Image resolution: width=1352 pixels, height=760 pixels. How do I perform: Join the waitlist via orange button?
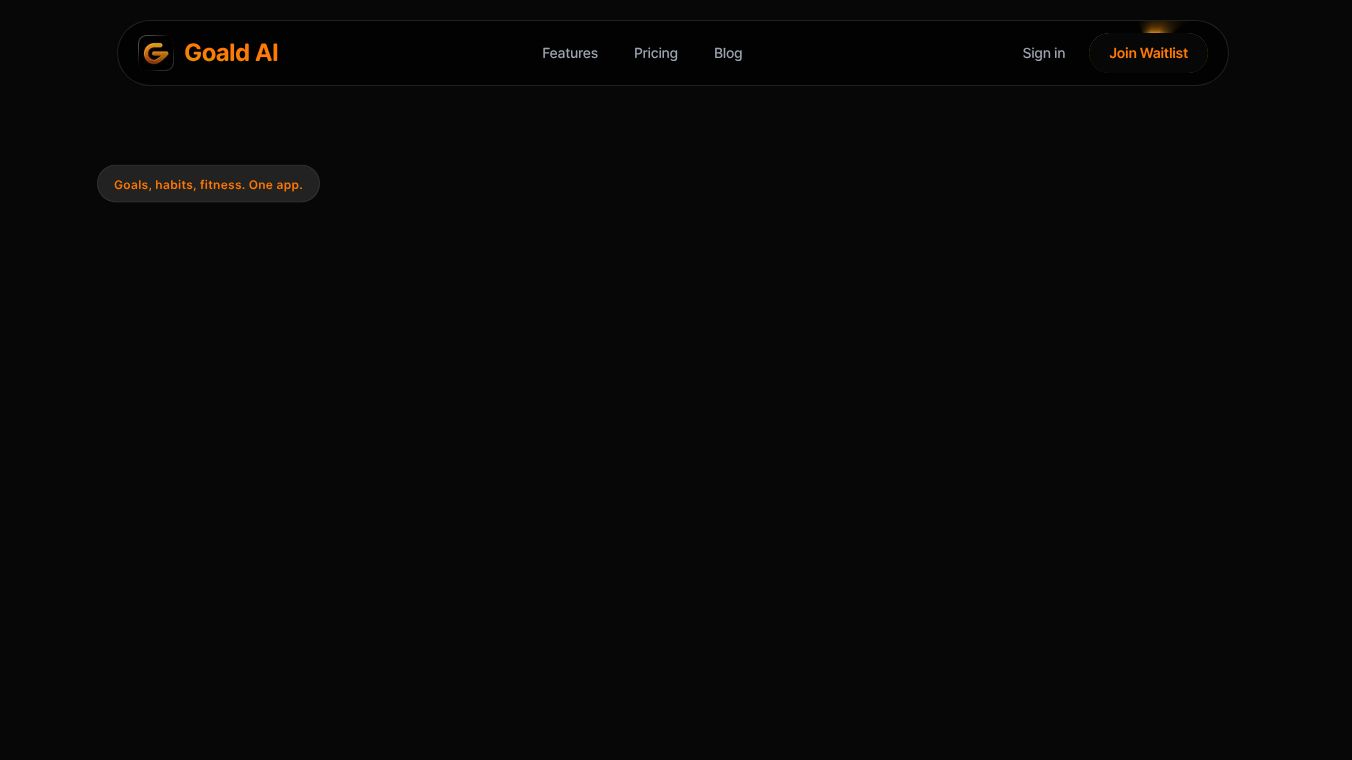click(1148, 53)
